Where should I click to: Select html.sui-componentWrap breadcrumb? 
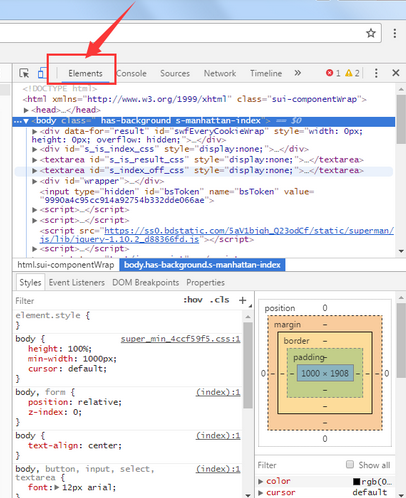(x=66, y=265)
